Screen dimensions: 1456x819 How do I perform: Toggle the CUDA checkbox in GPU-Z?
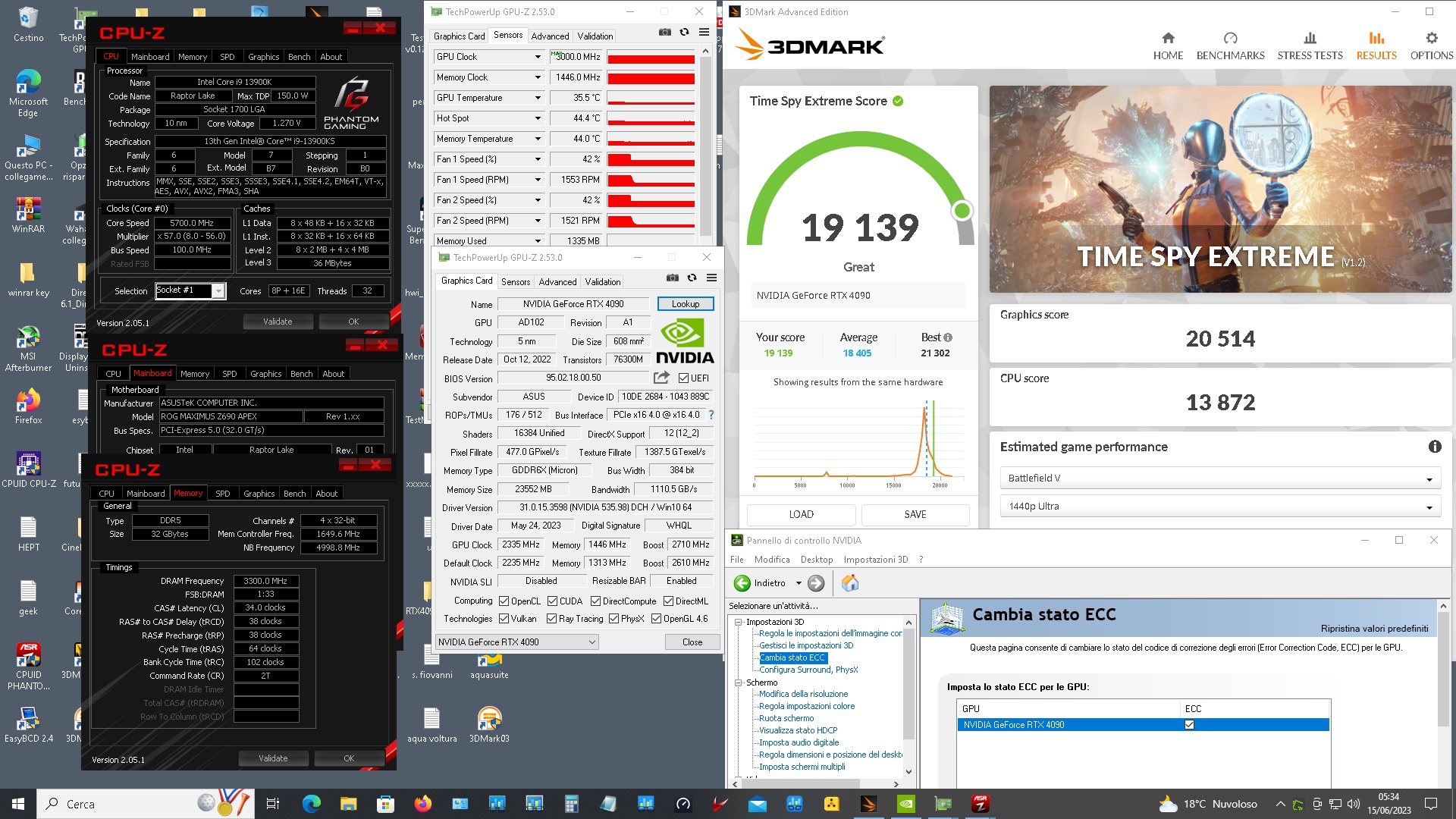[552, 601]
